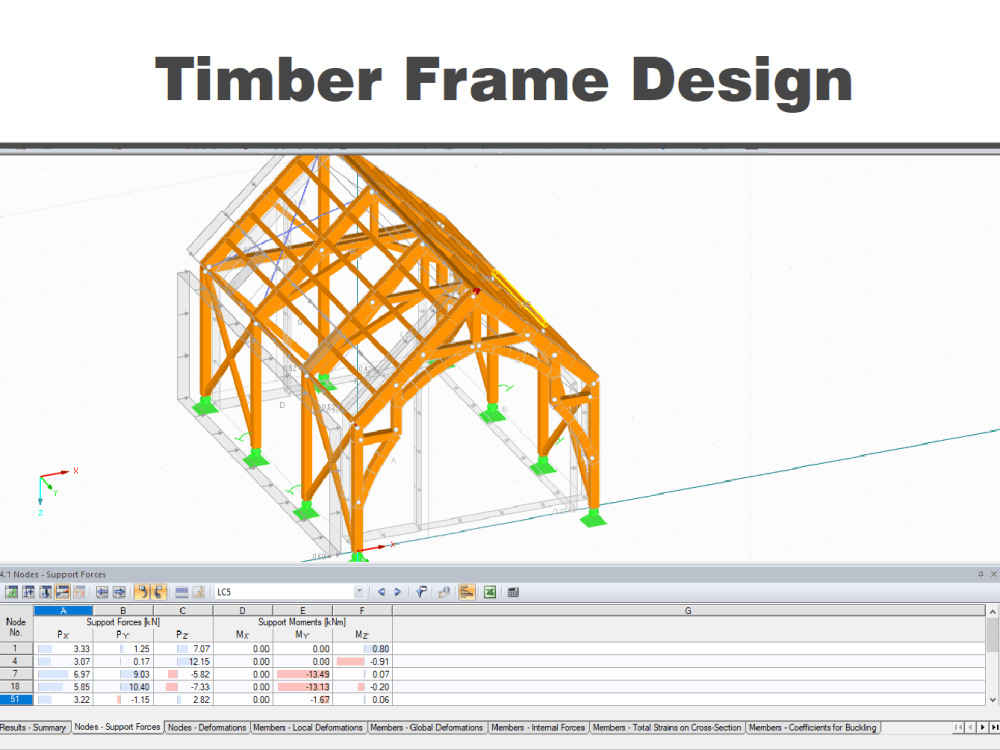The height and width of the screenshot is (750, 1000).
Task: Export the support forces table to Excel
Action: point(490,592)
